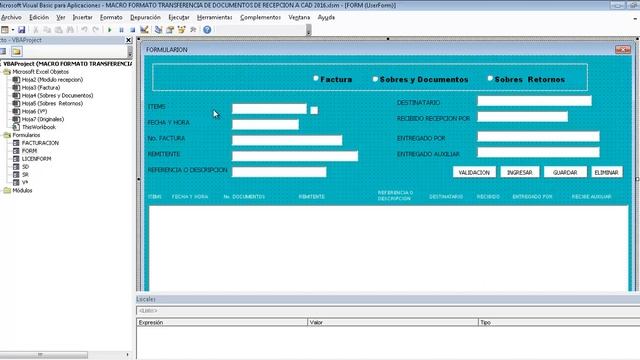Image resolution: width=640 pixels, height=360 pixels.
Task: Click the Break pause toolbar icon
Action: pos(121,30)
